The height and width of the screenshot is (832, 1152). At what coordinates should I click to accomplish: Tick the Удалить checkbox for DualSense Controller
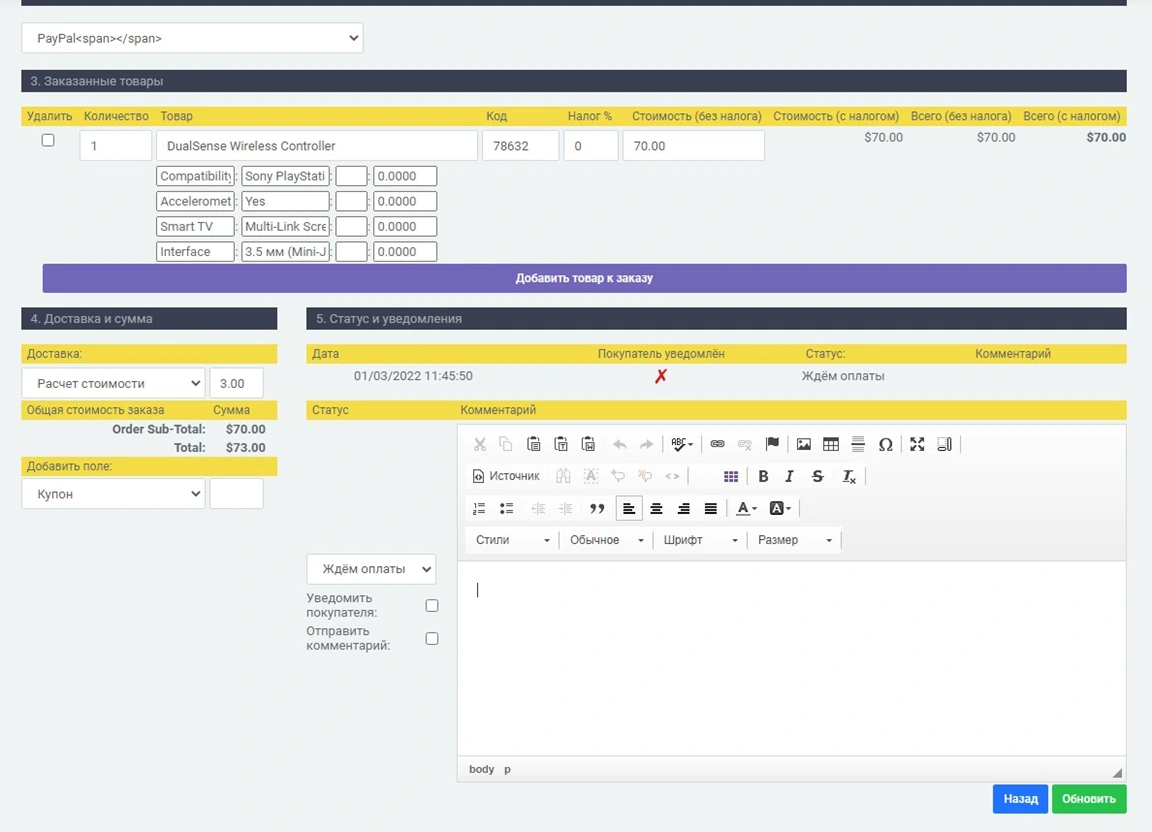coord(48,141)
